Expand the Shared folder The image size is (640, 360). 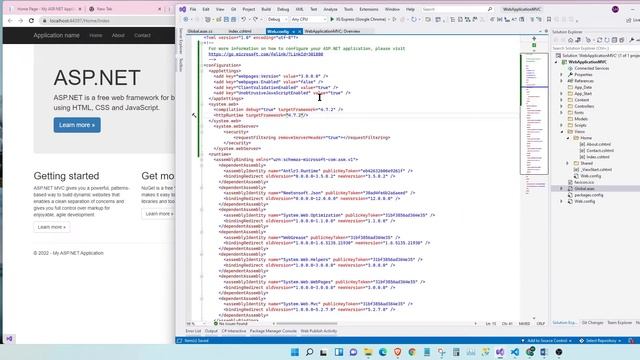(567, 163)
